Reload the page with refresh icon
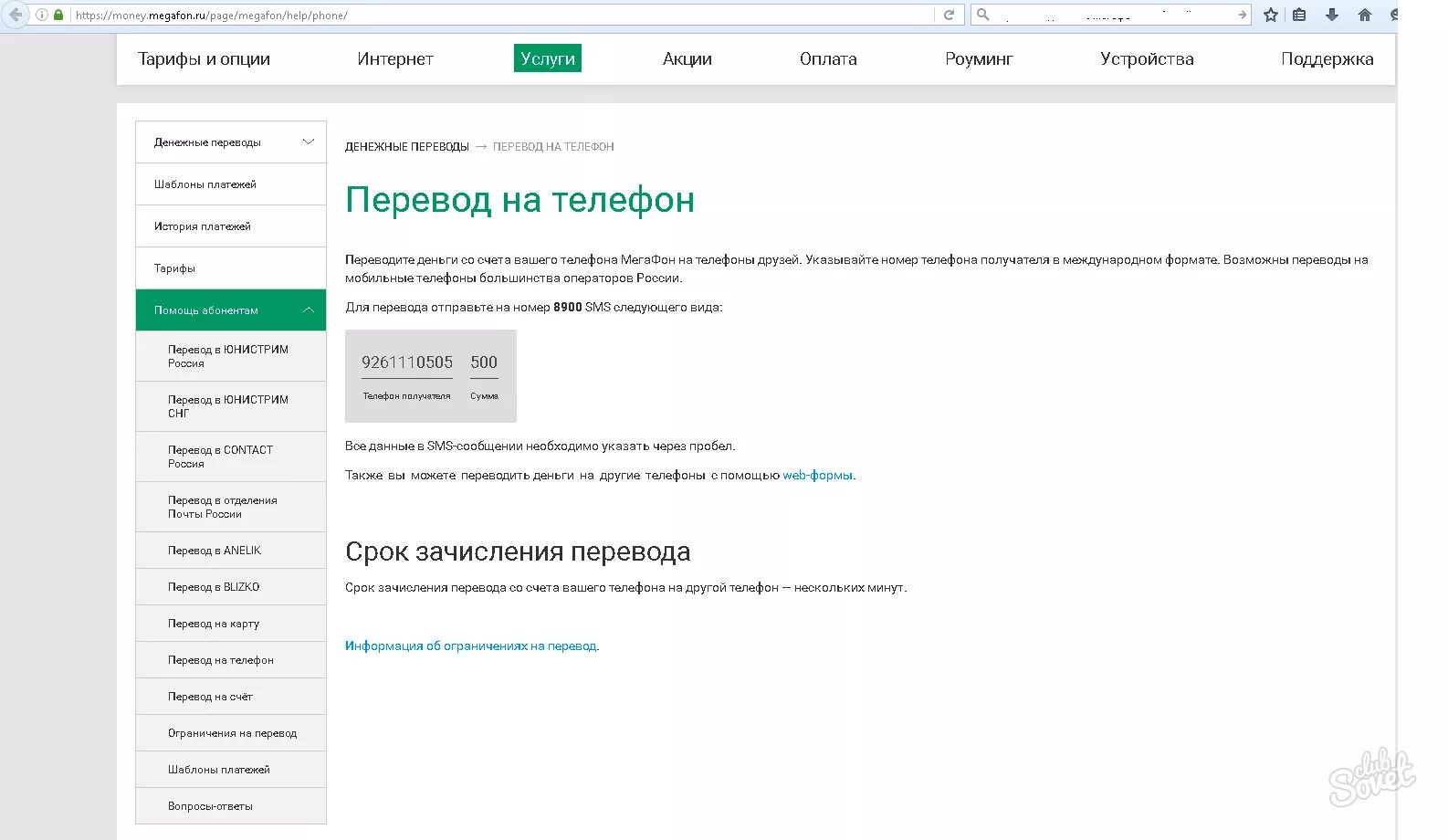Image resolution: width=1448 pixels, height=840 pixels. click(x=949, y=15)
